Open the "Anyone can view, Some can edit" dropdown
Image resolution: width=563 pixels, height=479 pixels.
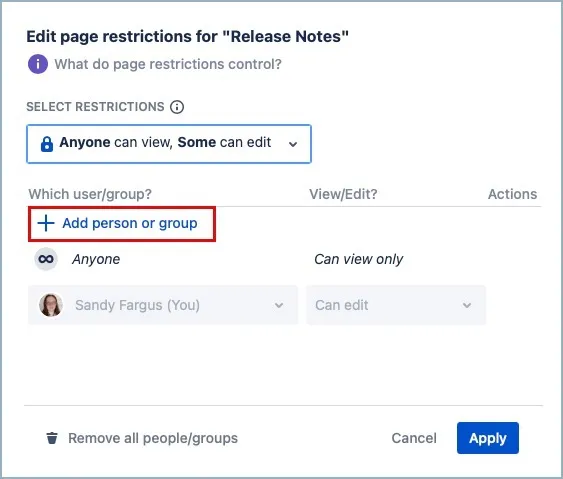[169, 144]
